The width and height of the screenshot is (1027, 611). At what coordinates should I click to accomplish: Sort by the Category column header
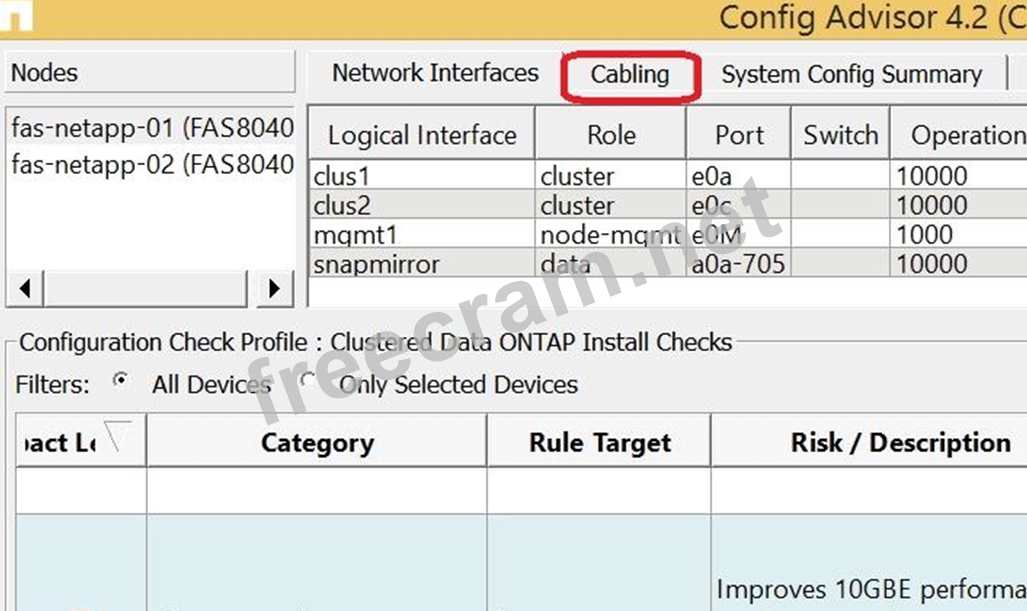coord(317,442)
